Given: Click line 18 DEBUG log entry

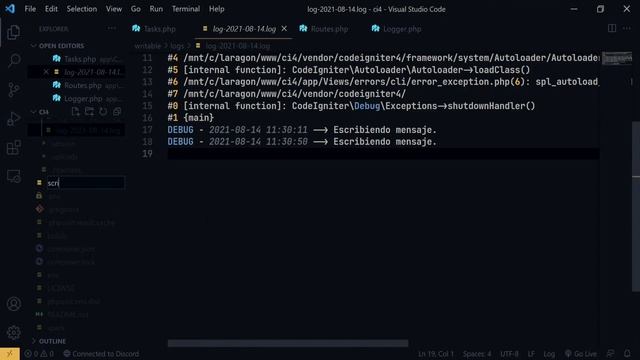Looking at the screenshot, I should (x=302, y=142).
